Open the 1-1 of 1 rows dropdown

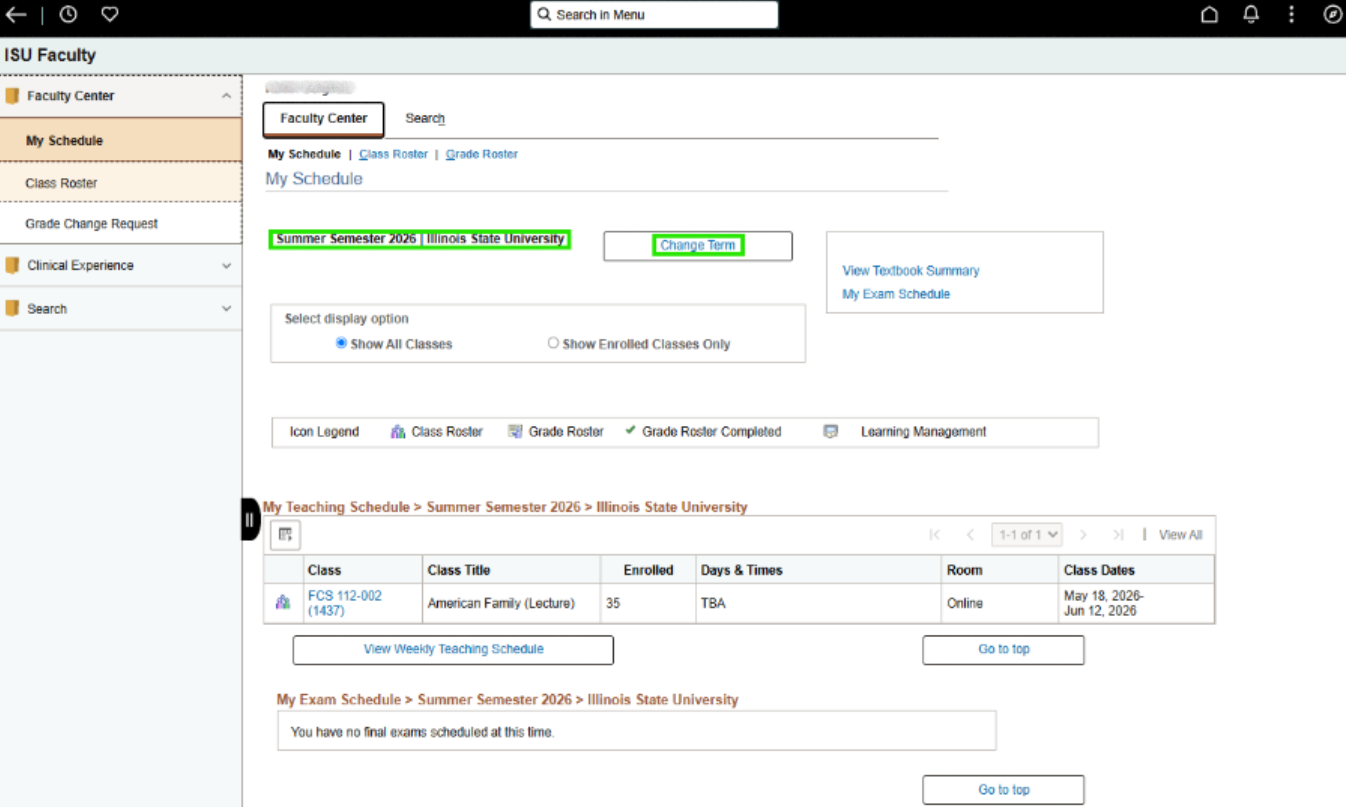(1027, 535)
